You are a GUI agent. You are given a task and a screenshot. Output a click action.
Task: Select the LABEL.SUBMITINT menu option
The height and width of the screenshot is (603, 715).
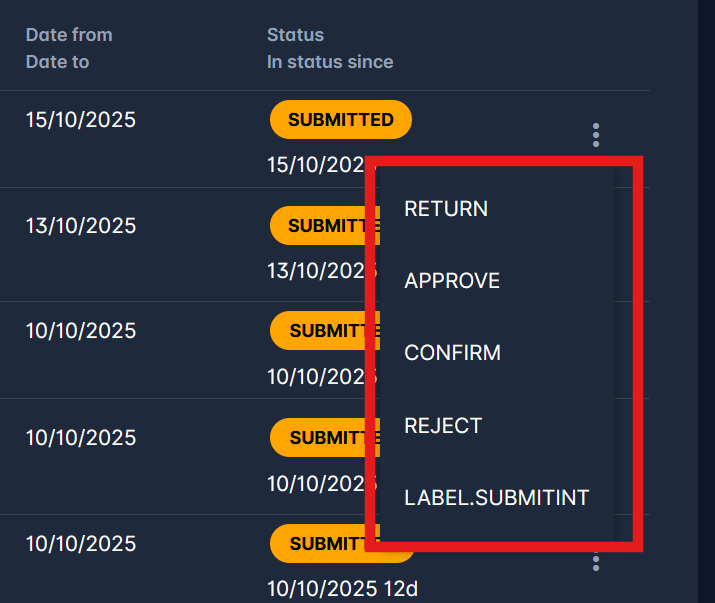coord(496,498)
